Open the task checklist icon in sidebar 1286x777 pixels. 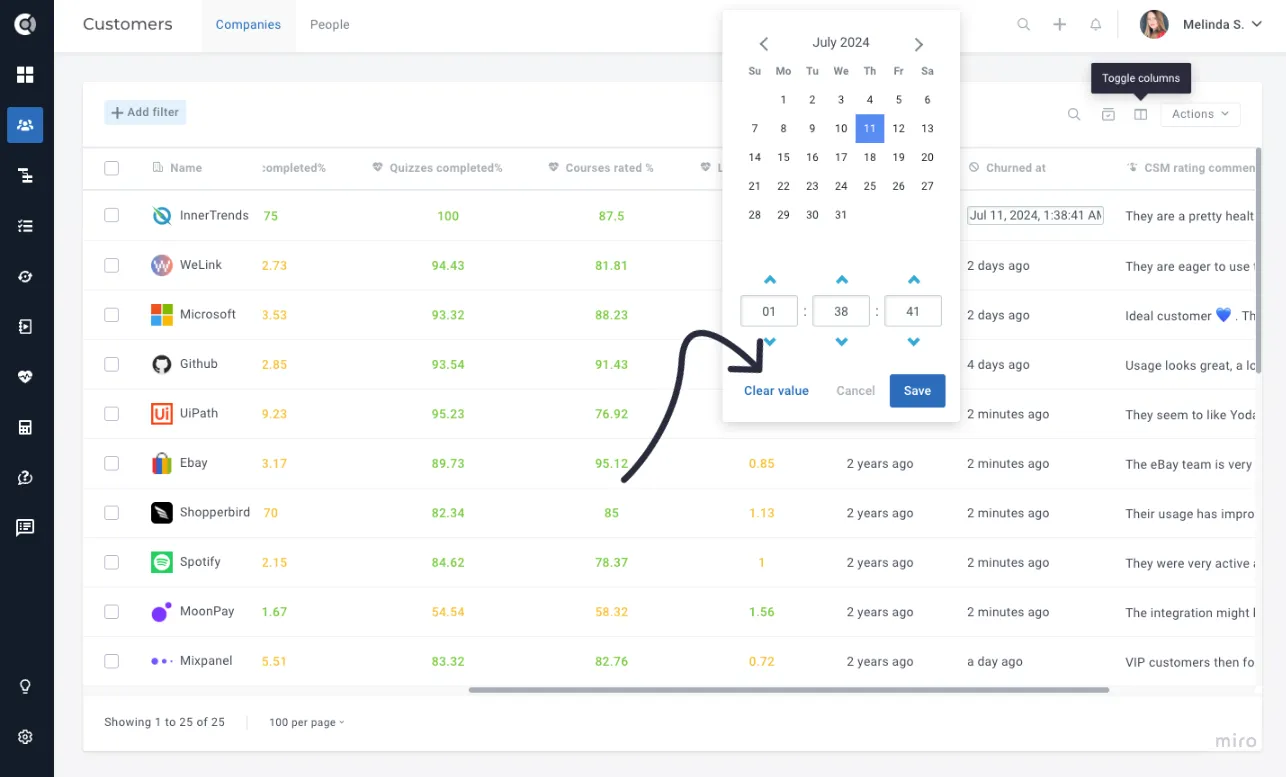pos(25,226)
